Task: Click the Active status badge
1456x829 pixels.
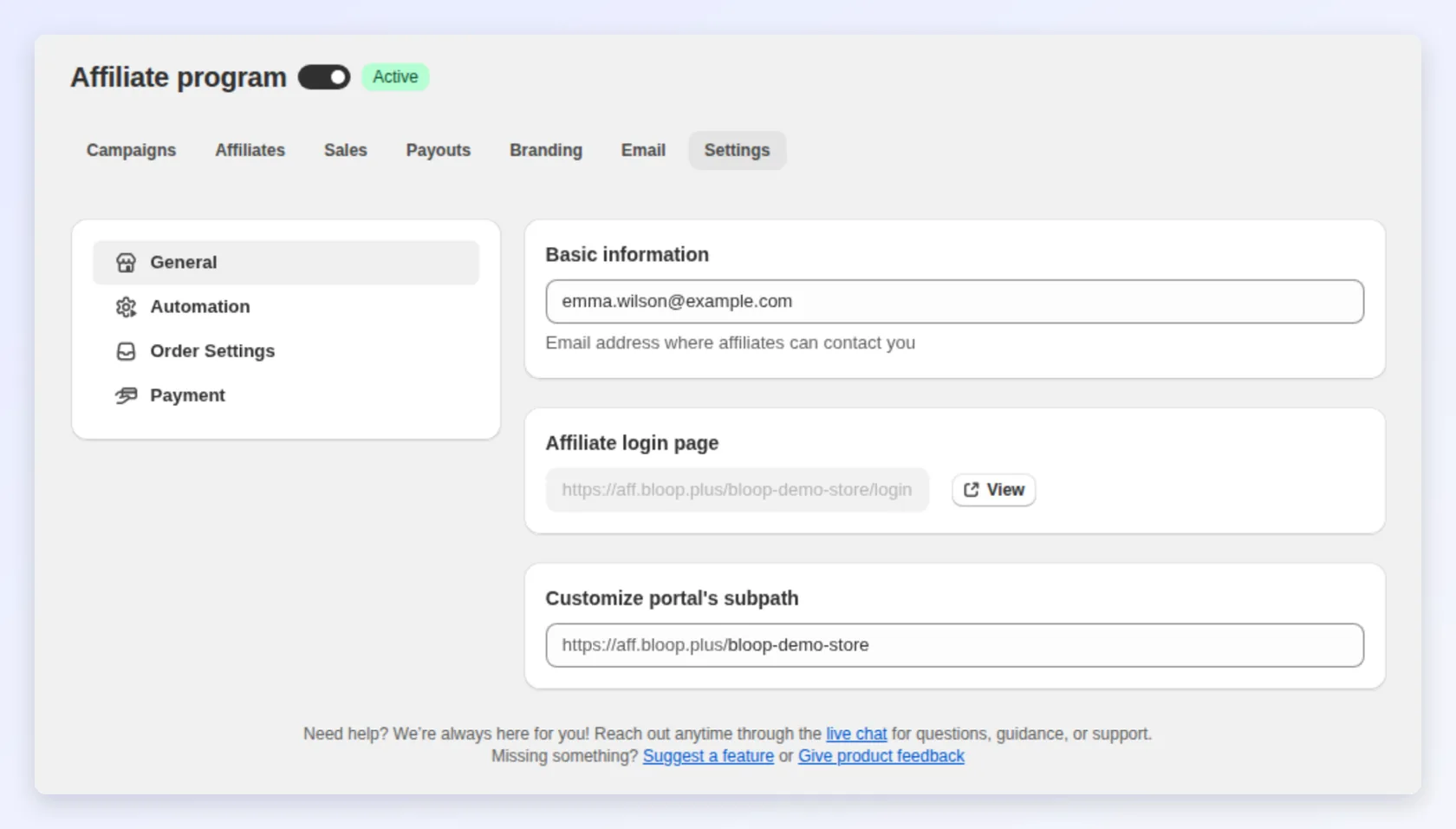Action: (395, 77)
